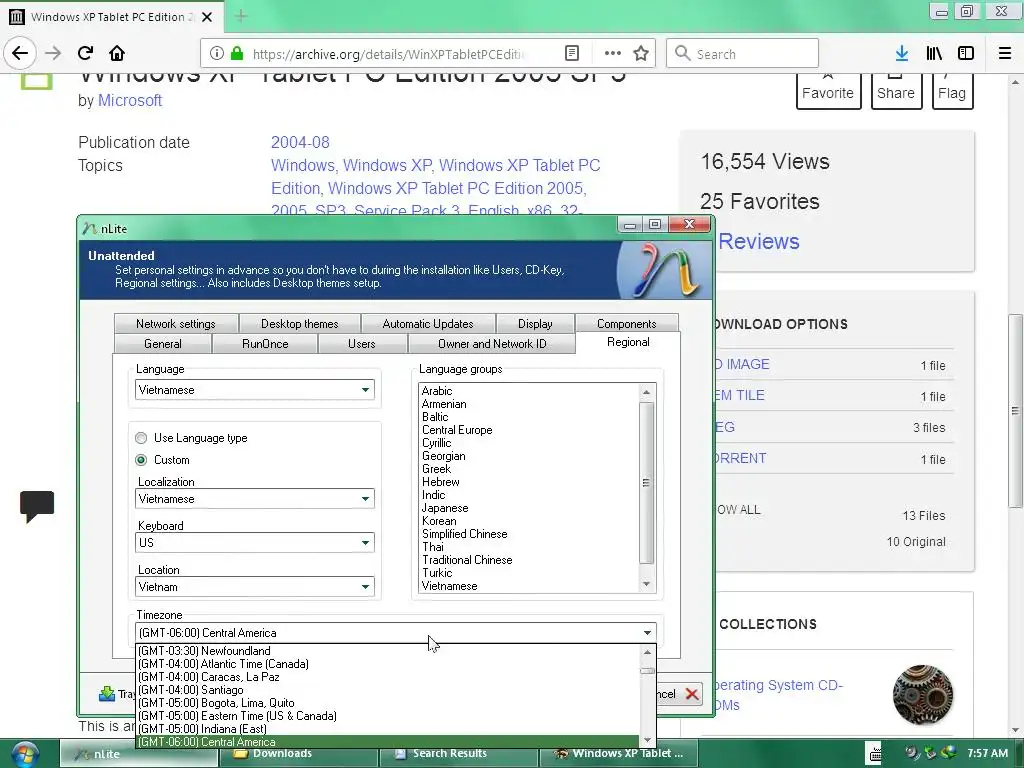
Task: Click the timezone list scroll up arrow
Action: (647, 652)
